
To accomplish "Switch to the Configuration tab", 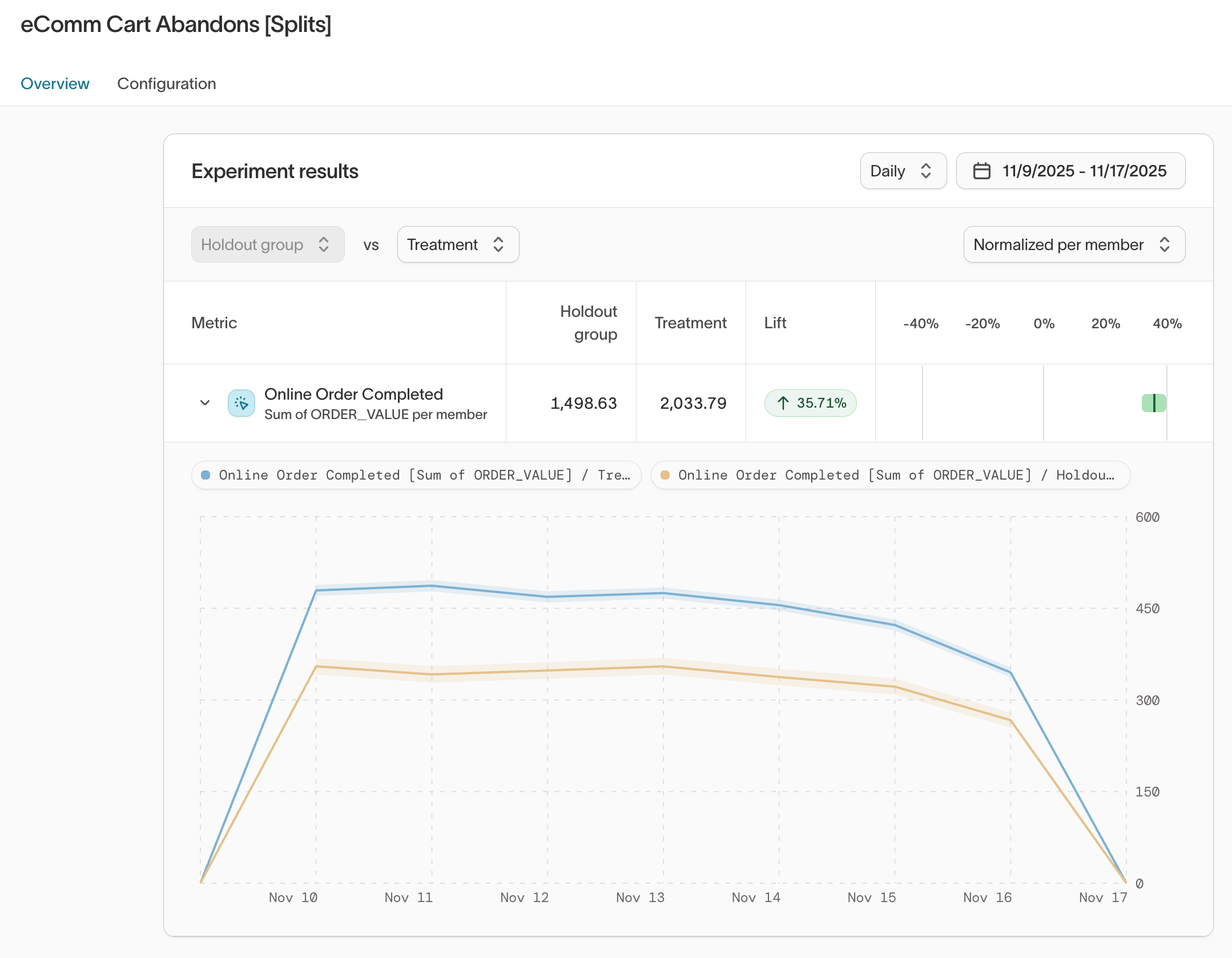I will coord(167,83).
